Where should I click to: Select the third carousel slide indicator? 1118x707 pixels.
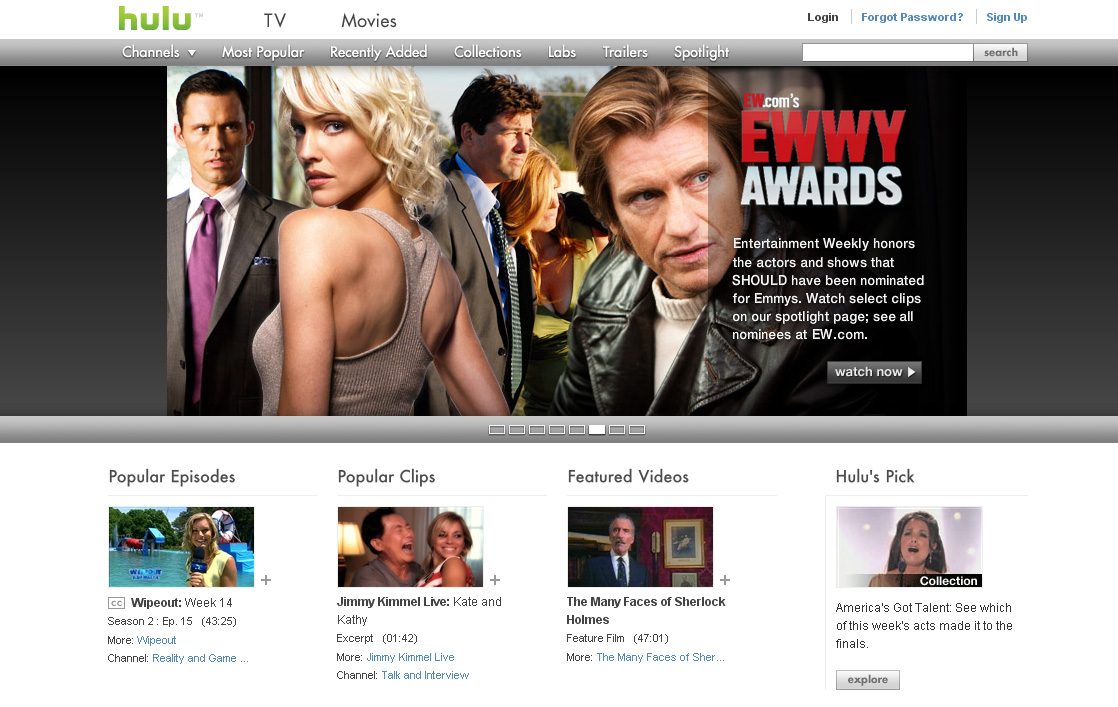[537, 430]
